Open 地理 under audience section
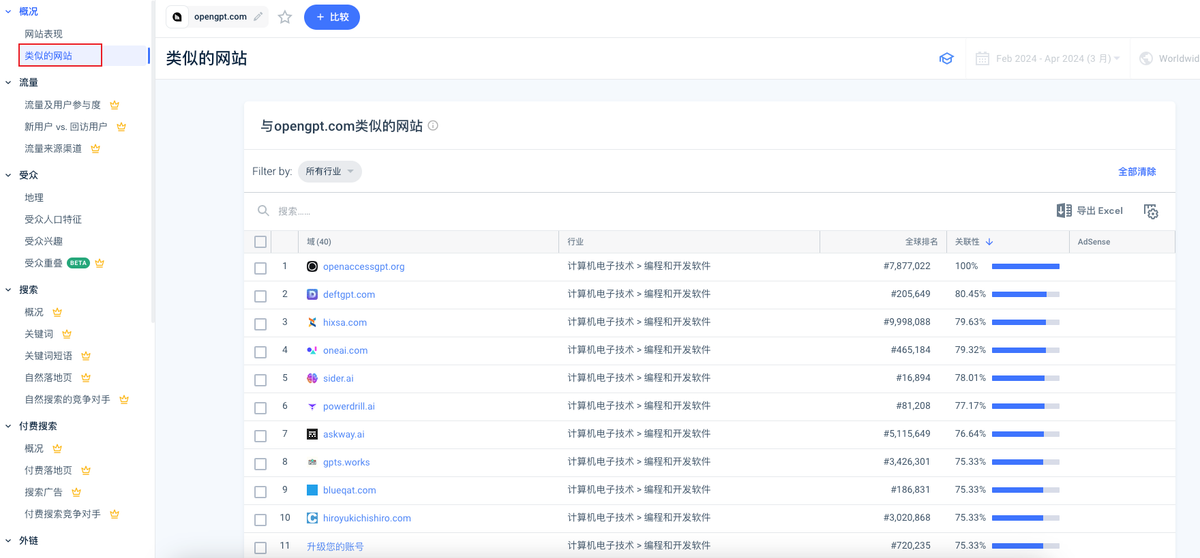Image resolution: width=1200 pixels, height=558 pixels. (34, 198)
